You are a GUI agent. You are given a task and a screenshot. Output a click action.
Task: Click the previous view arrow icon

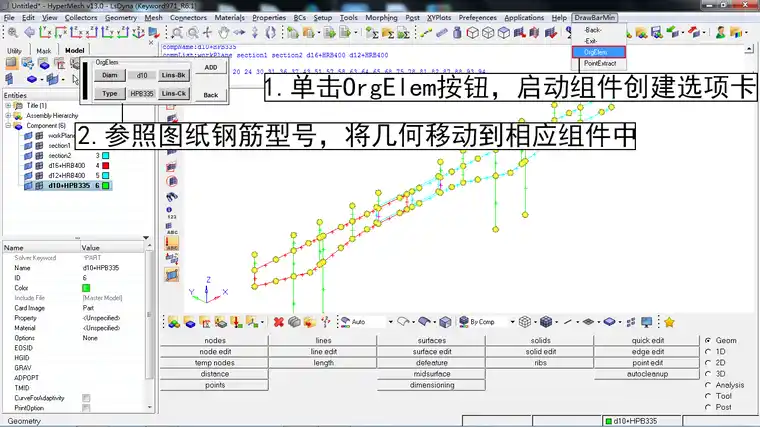click(x=29, y=32)
